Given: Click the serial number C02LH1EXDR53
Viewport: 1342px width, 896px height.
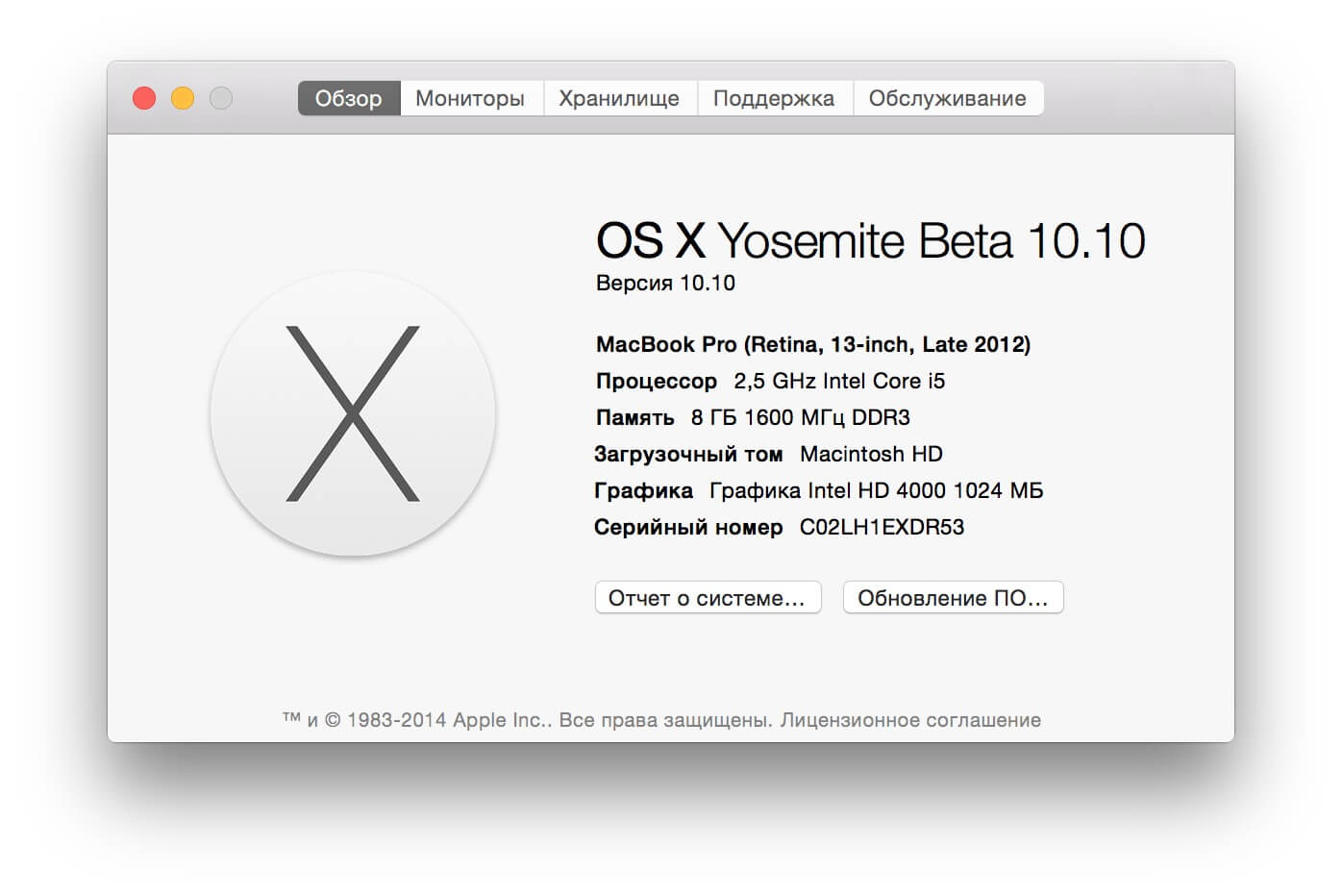Looking at the screenshot, I should 882,527.
